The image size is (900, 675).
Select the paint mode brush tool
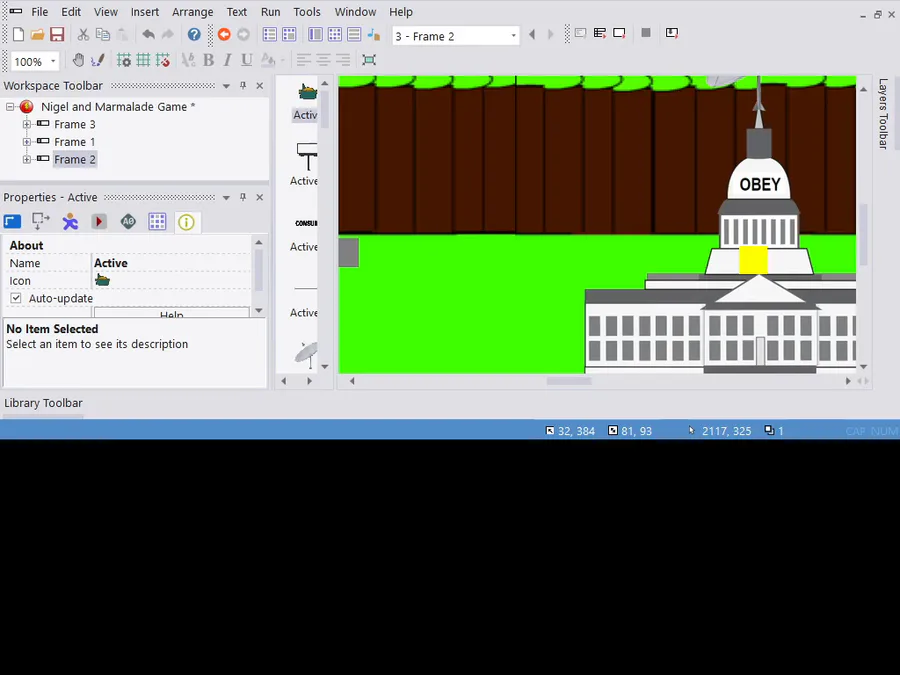pyautogui.click(x=98, y=60)
